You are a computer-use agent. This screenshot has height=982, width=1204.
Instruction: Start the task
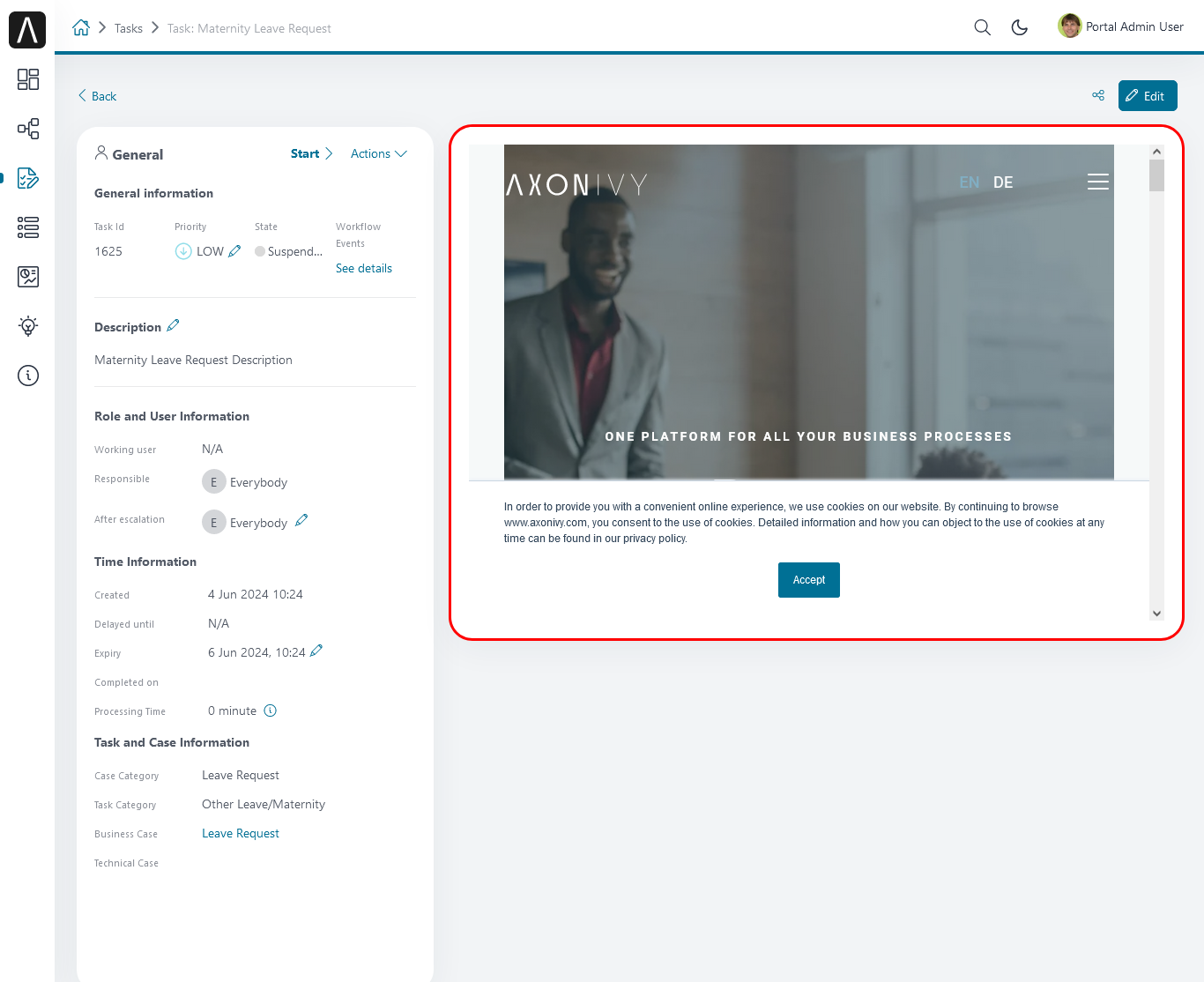pos(311,153)
